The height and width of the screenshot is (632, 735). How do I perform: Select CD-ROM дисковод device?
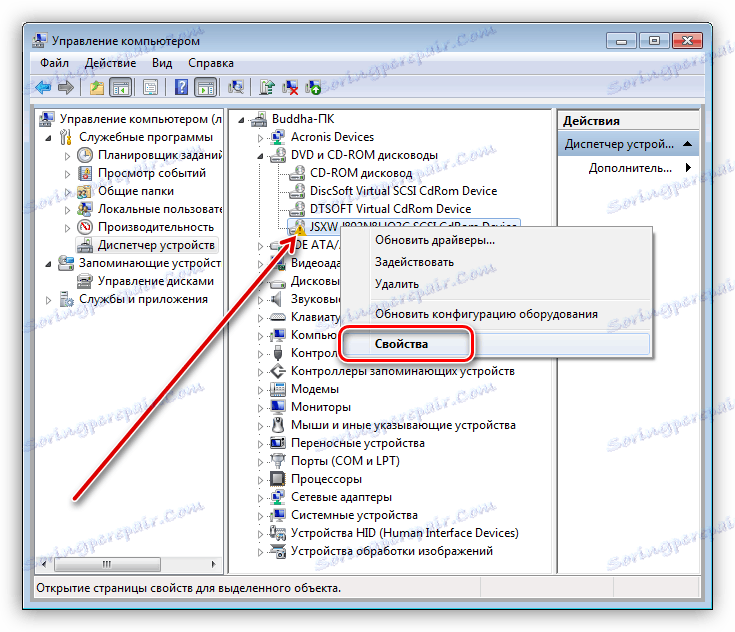(361, 173)
